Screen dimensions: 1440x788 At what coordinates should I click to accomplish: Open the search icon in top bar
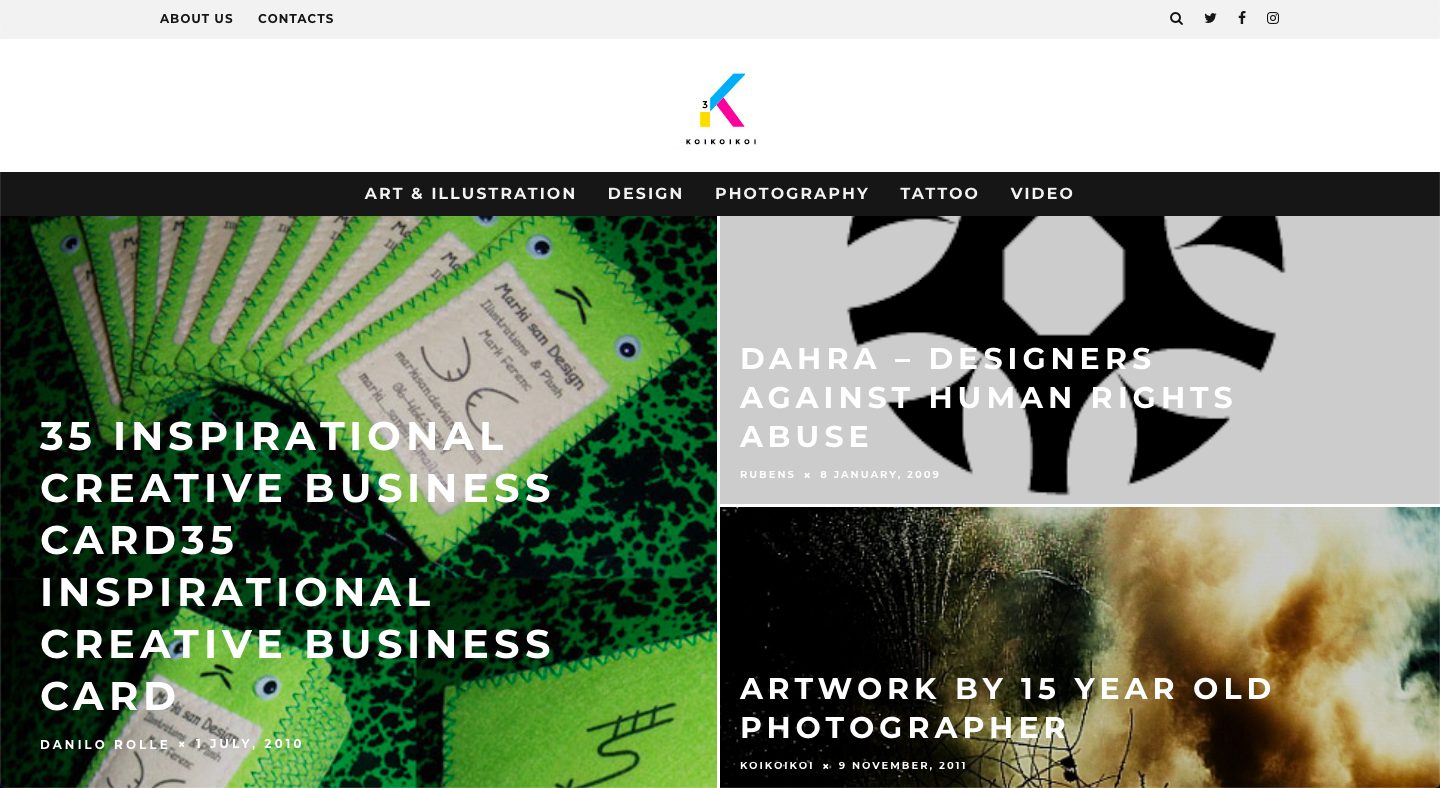pyautogui.click(x=1176, y=18)
